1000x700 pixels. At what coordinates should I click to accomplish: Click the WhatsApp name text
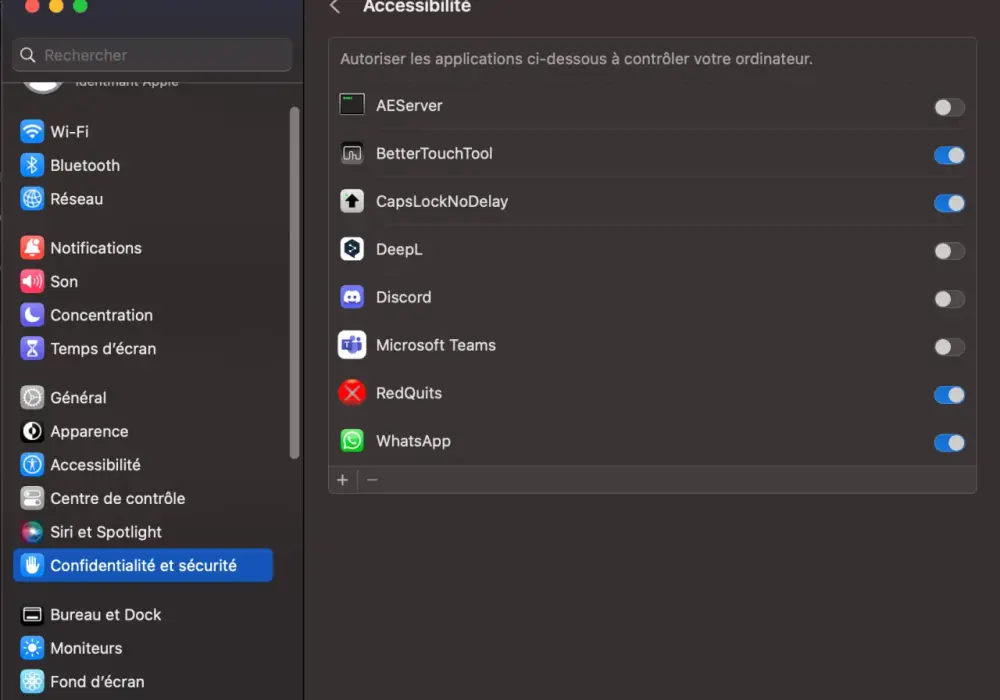point(413,441)
